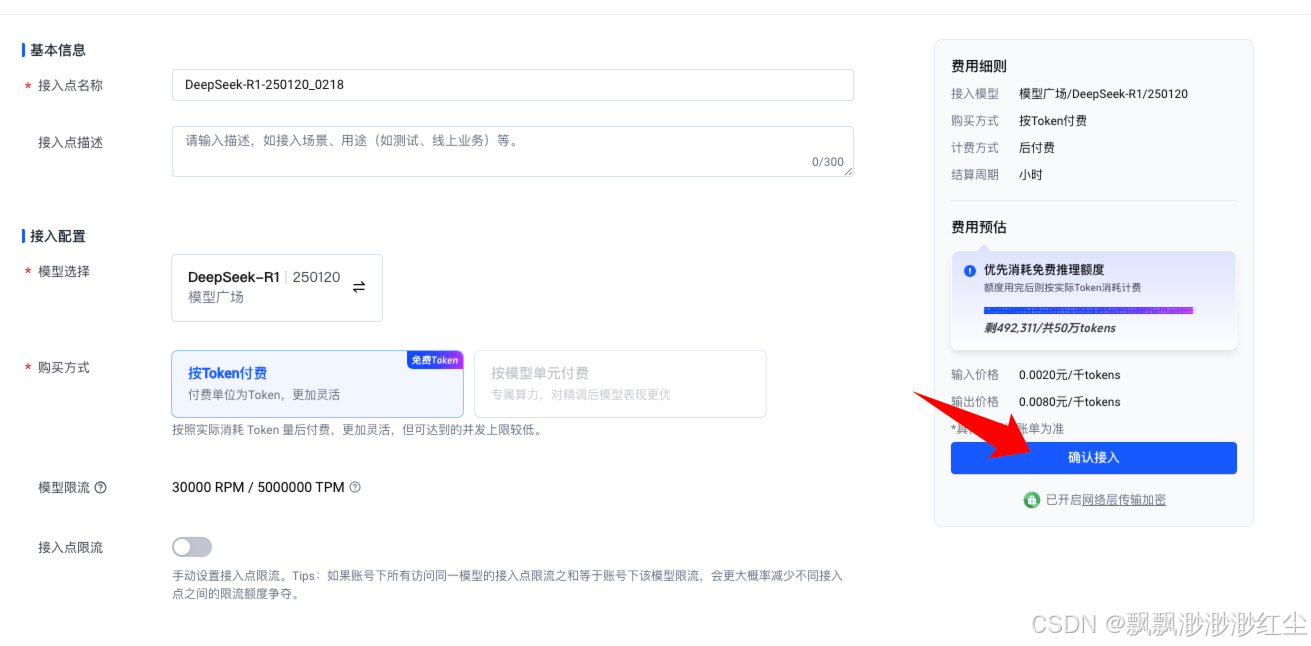The image size is (1311, 646).
Task: Click the 接入配置 section heading
Action: point(58,237)
